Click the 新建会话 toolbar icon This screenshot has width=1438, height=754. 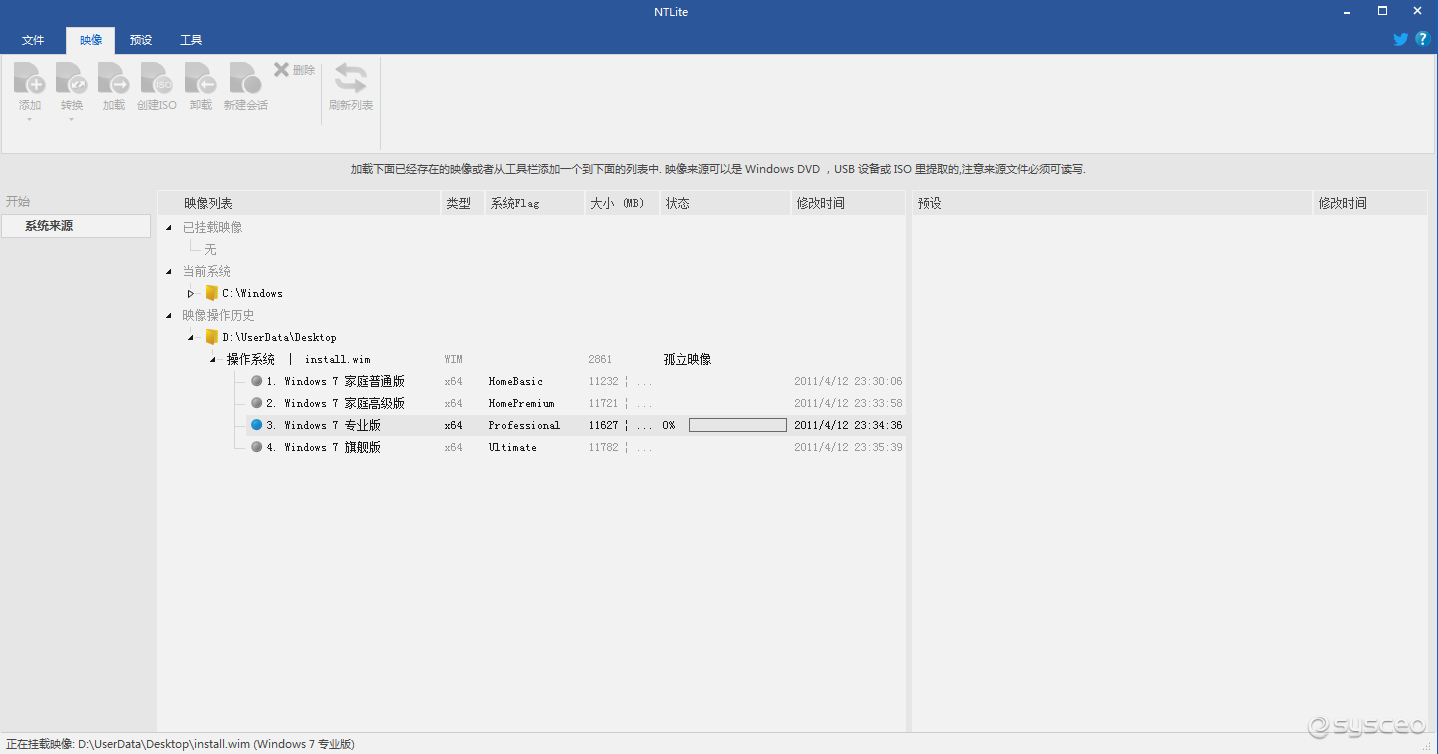pos(245,78)
